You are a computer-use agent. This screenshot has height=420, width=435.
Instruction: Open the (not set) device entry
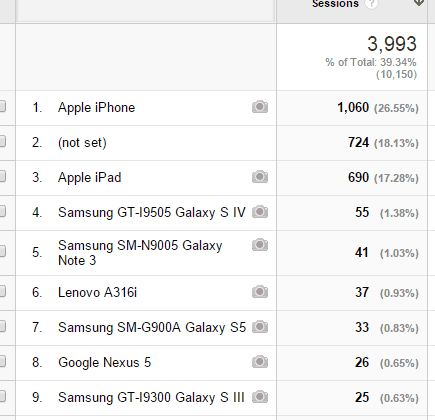(x=82, y=143)
